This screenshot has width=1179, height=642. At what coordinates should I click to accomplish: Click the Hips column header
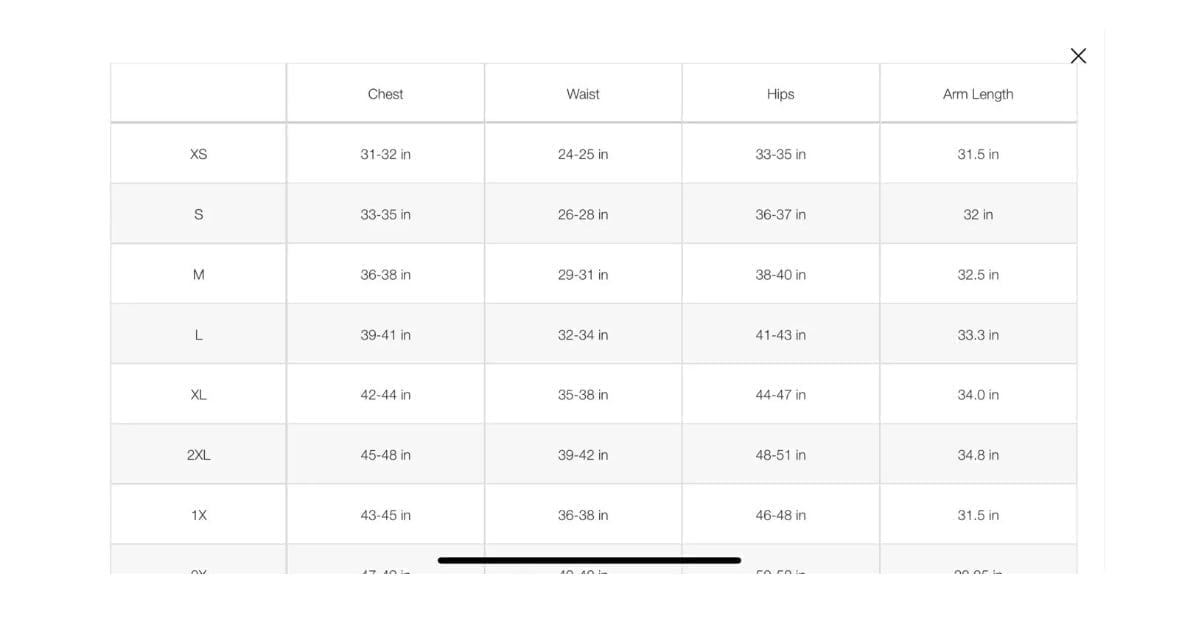coord(780,94)
